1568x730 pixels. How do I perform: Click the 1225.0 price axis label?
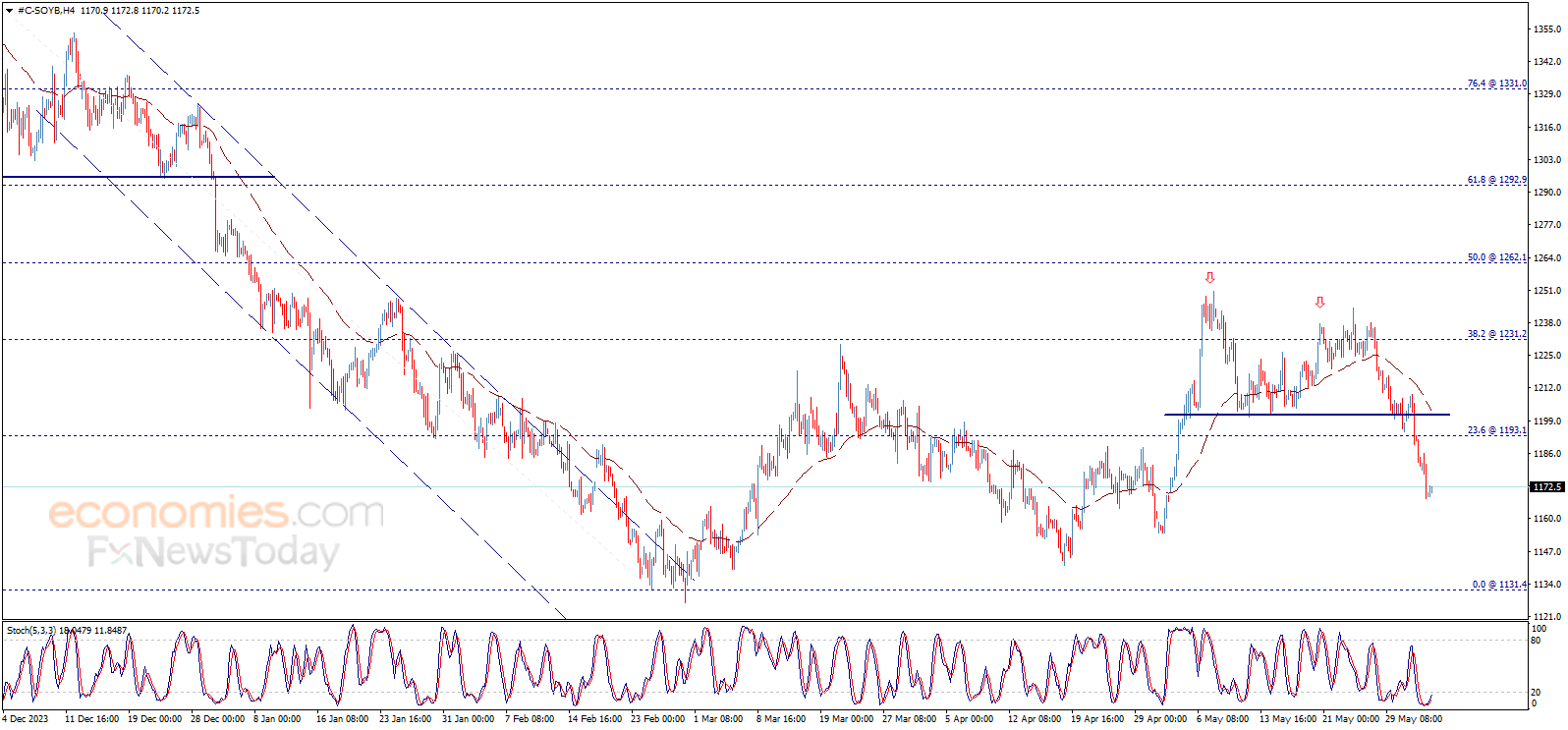click(1547, 356)
